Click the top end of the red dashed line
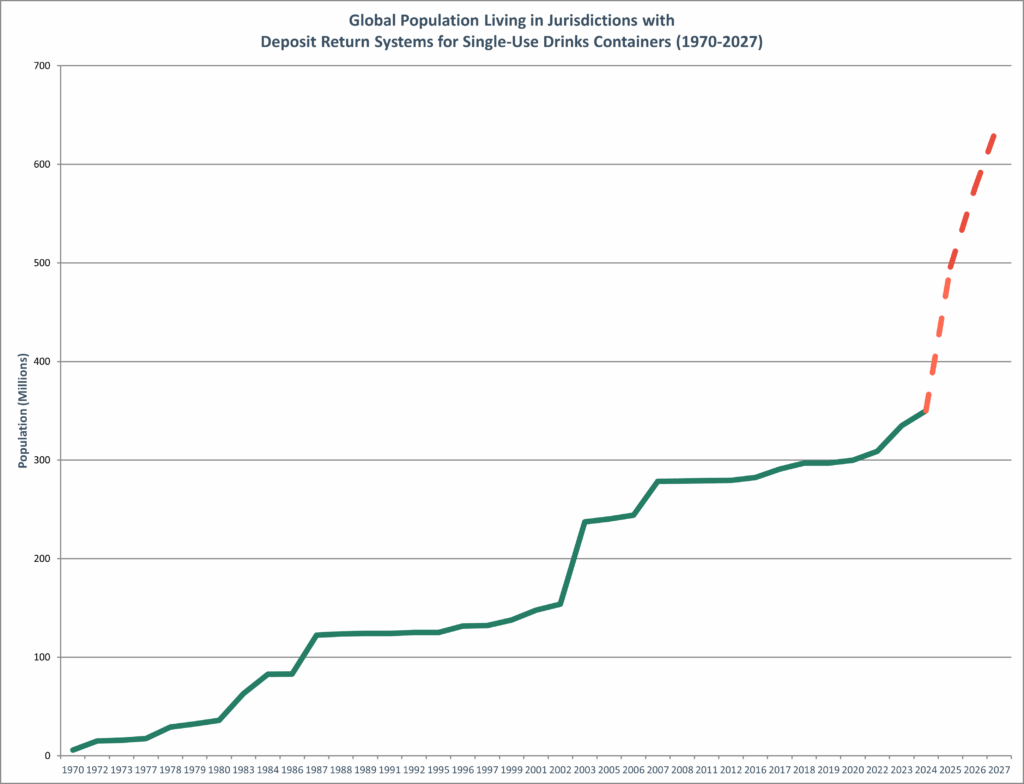Viewport: 1024px width, 784px height. [993, 135]
